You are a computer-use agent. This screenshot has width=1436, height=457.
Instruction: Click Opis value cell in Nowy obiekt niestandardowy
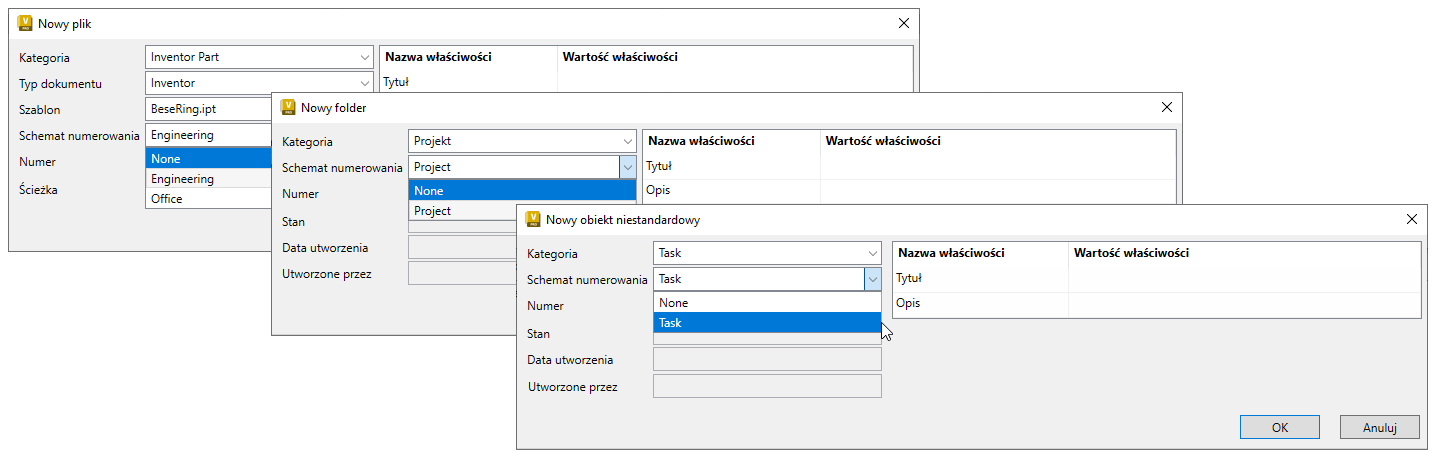[1243, 304]
